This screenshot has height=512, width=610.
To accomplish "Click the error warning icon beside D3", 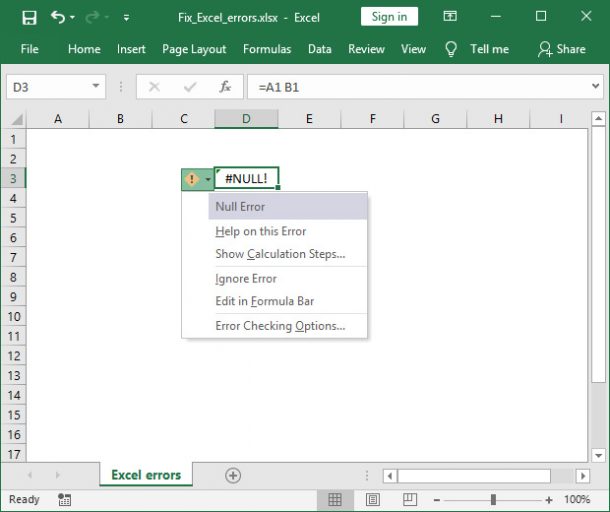I will click(192, 179).
